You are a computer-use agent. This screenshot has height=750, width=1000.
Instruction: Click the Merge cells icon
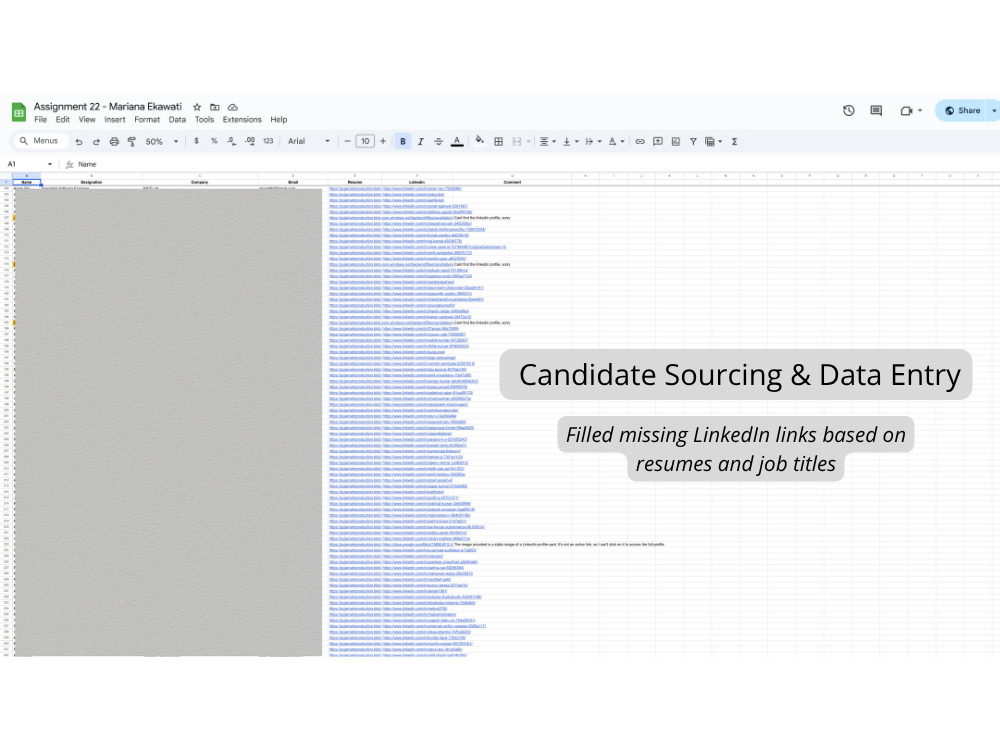(517, 142)
